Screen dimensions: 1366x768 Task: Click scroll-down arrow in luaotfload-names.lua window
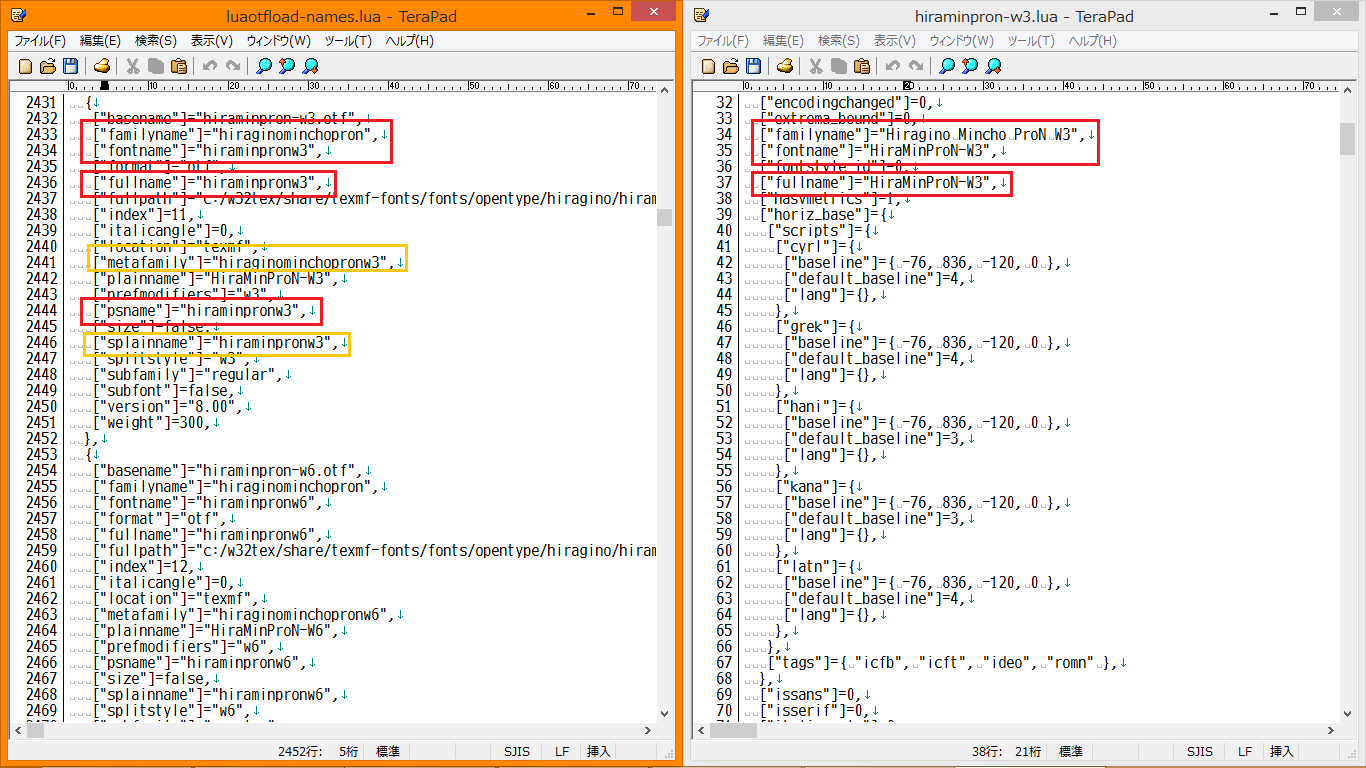(x=665, y=714)
